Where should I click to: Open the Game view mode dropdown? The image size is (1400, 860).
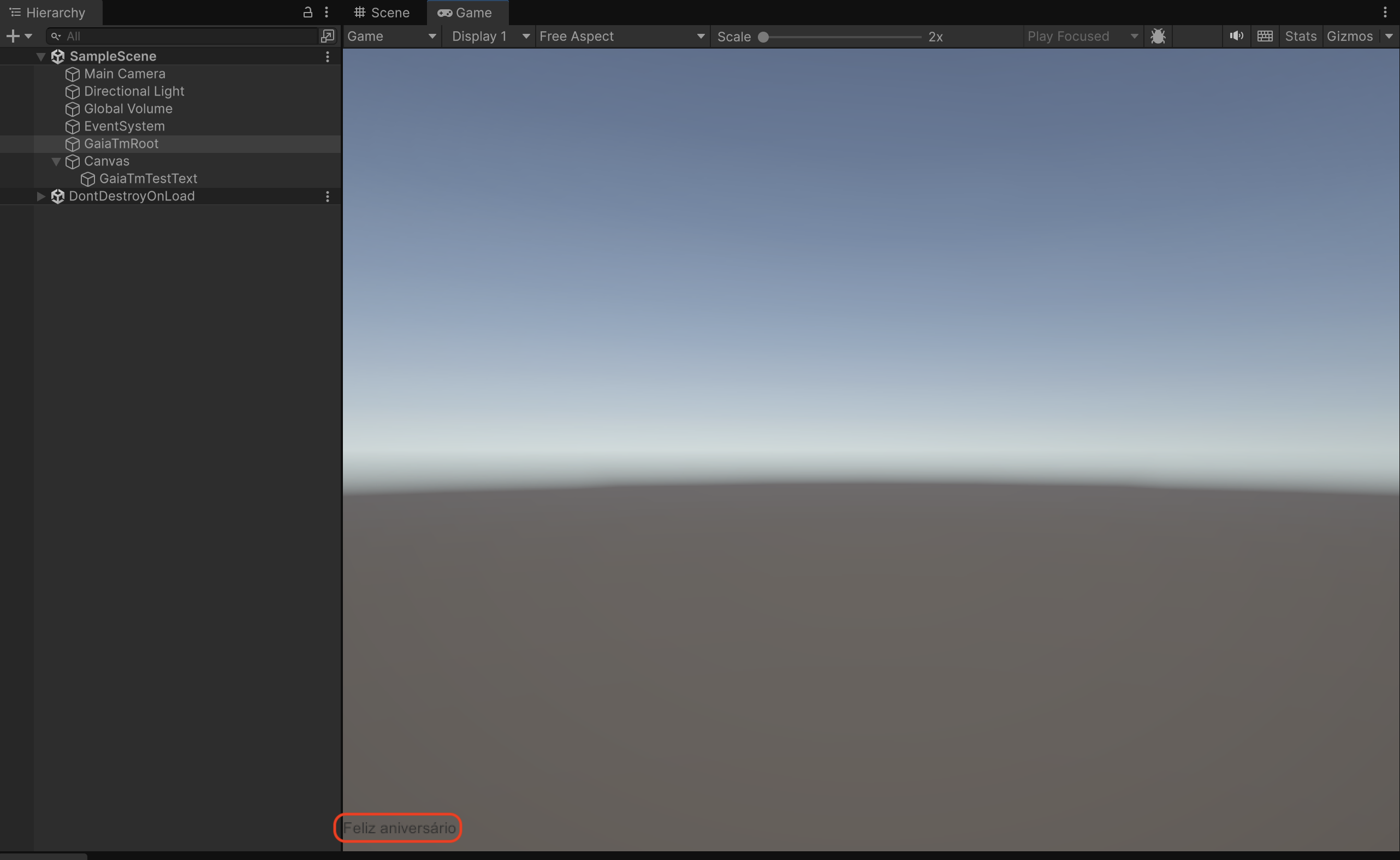click(392, 37)
